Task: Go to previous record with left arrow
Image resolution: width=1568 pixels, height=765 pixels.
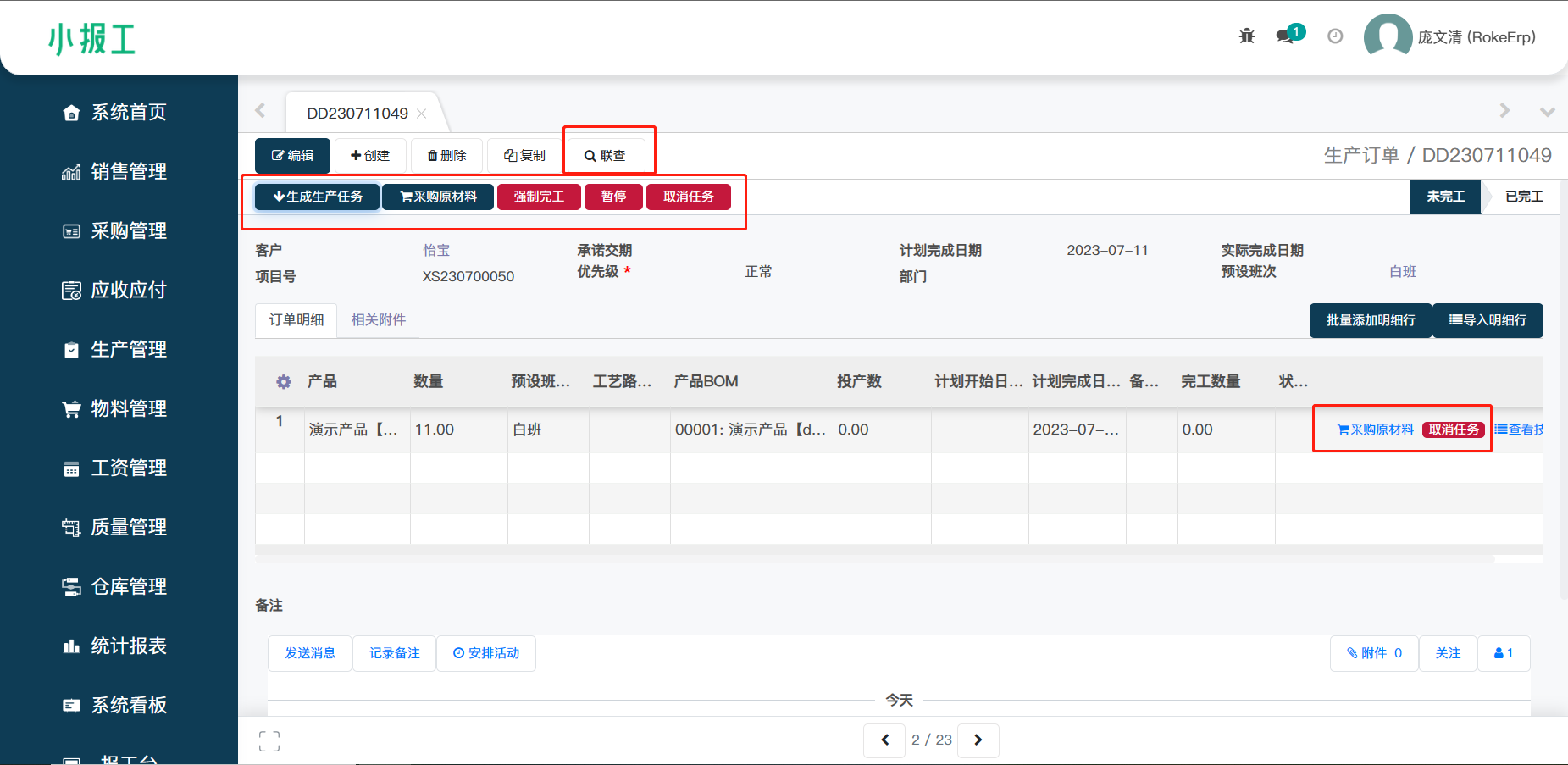Action: point(885,740)
